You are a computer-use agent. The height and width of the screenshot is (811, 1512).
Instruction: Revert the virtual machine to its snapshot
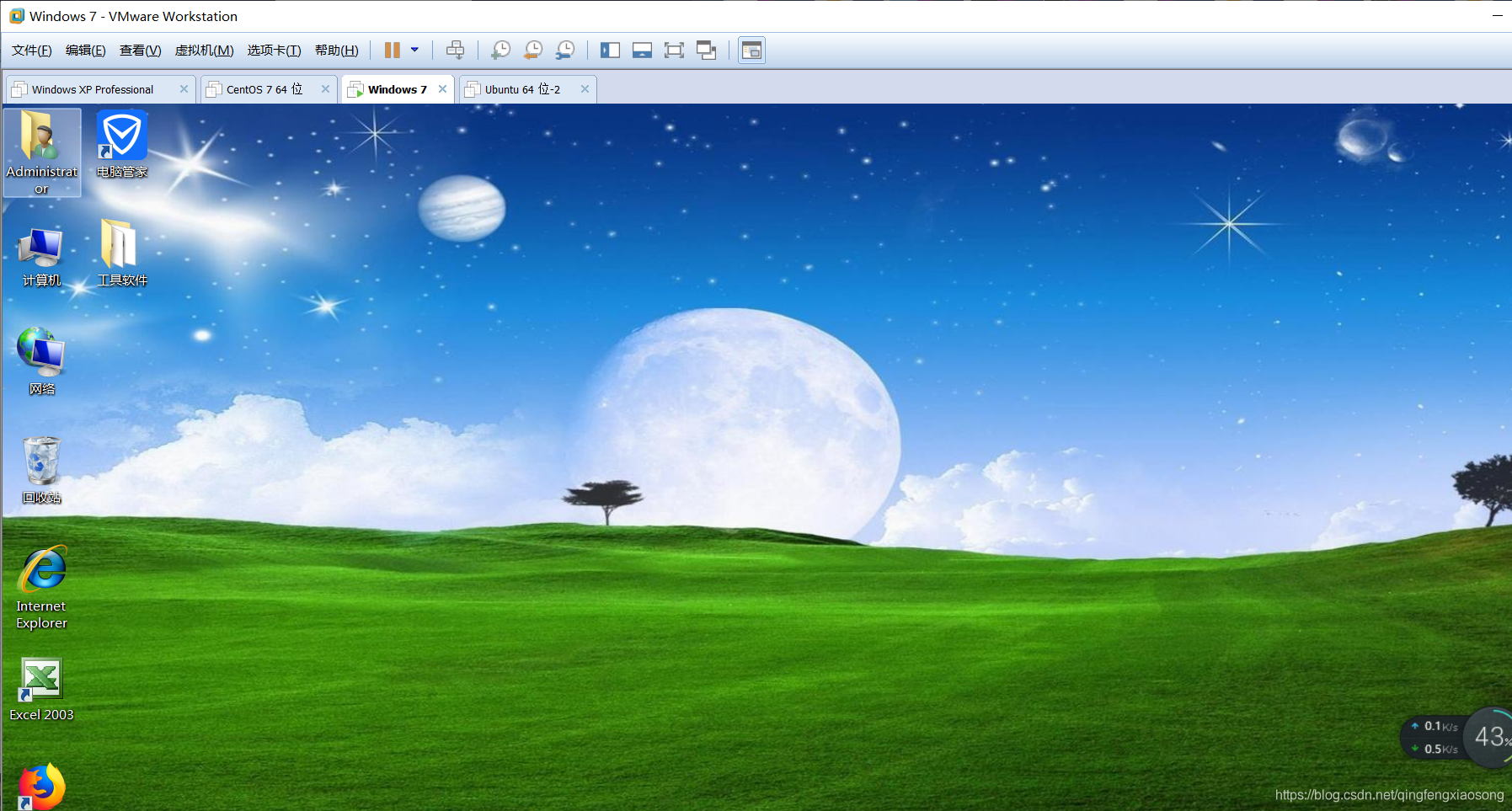coord(532,51)
